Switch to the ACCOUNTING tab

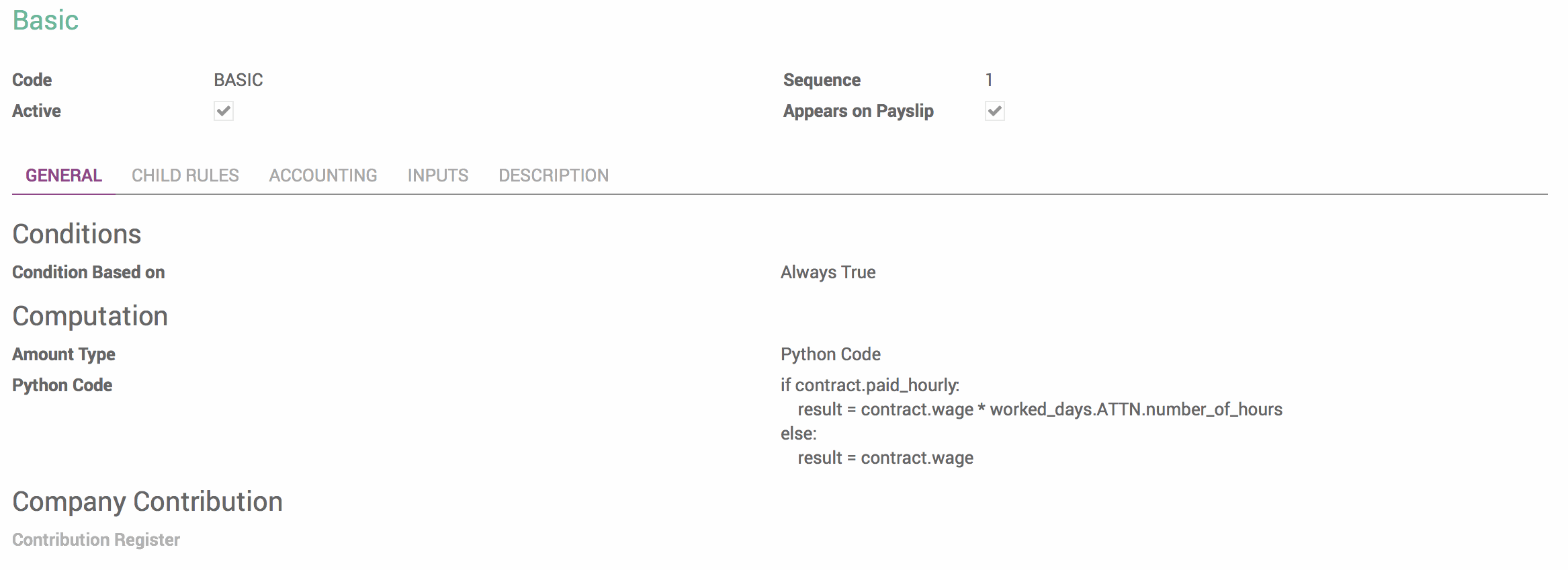pyautogui.click(x=323, y=175)
